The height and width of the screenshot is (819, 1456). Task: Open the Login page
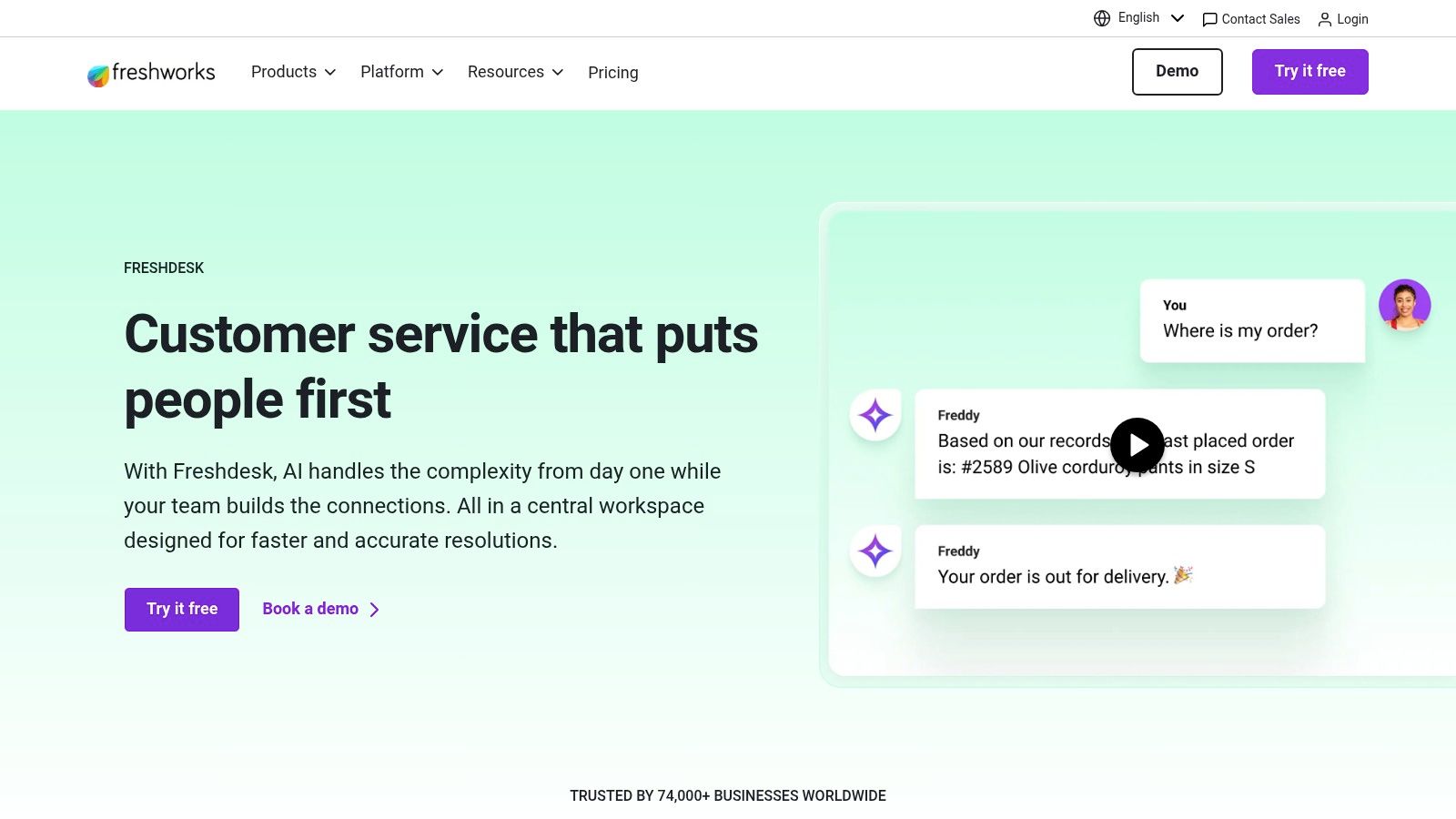coord(1352,19)
